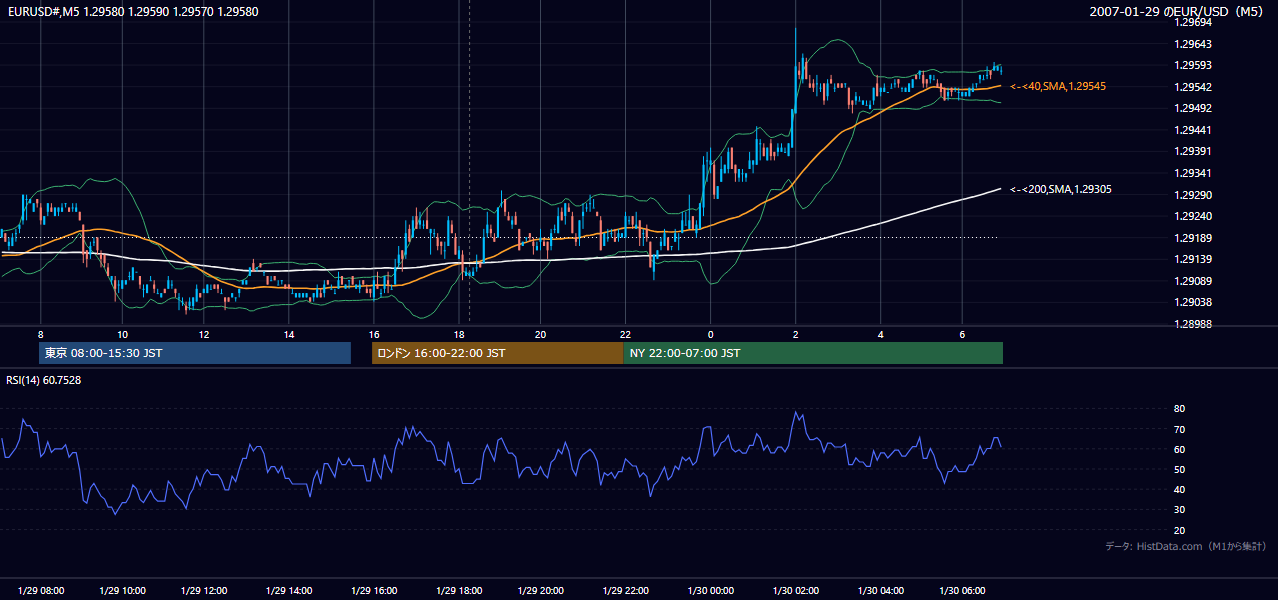Select the 1/29 08:00 date label
The width and height of the screenshot is (1278, 600).
40,590
